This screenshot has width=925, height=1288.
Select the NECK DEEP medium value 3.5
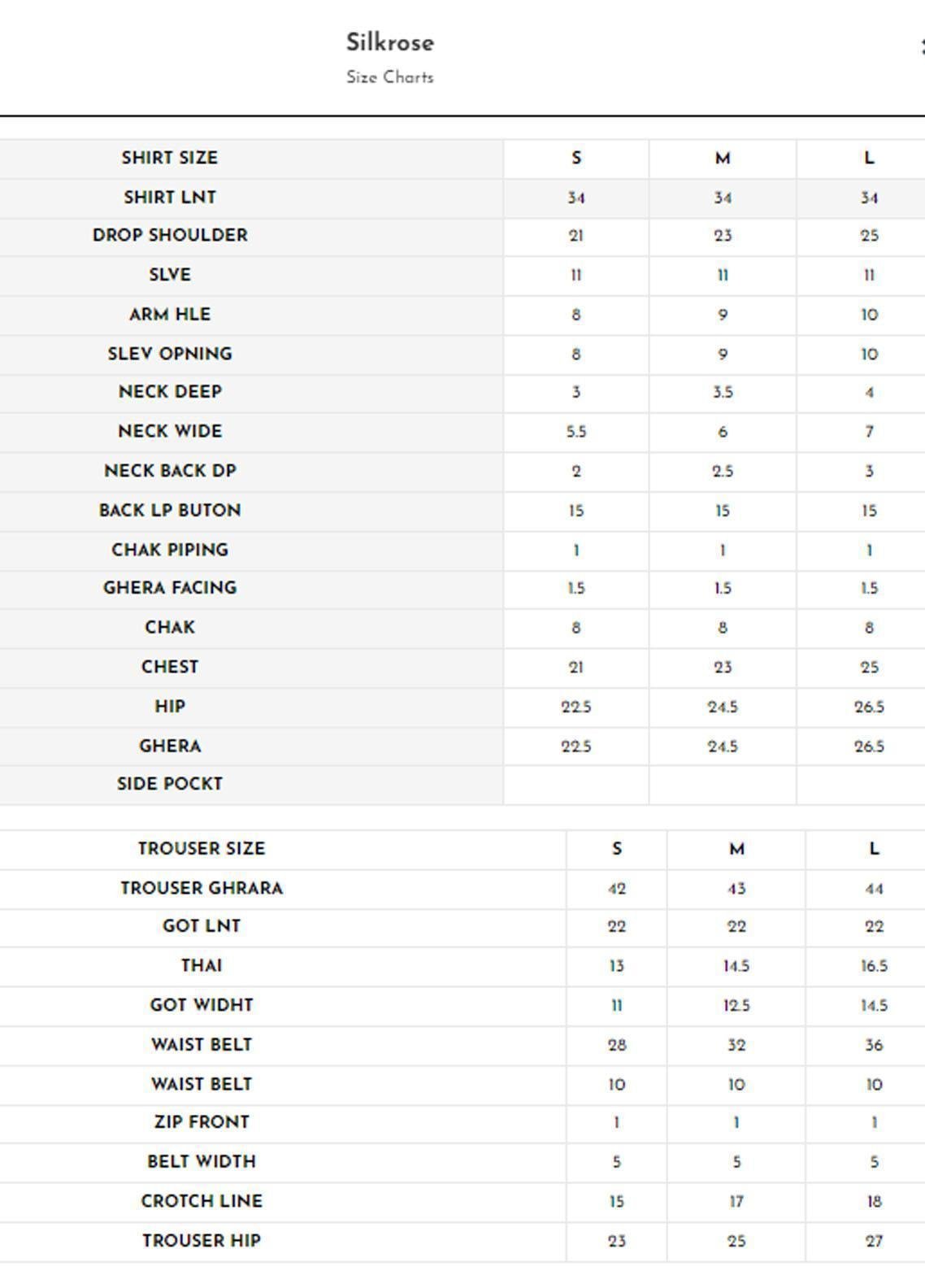723,393
